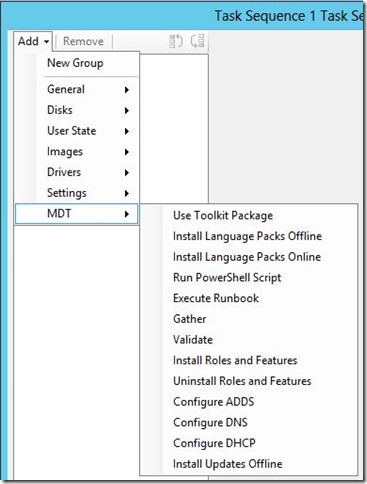Image resolution: width=367 pixels, height=484 pixels.
Task: Open the Add dropdown button
Action: (x=33, y=41)
